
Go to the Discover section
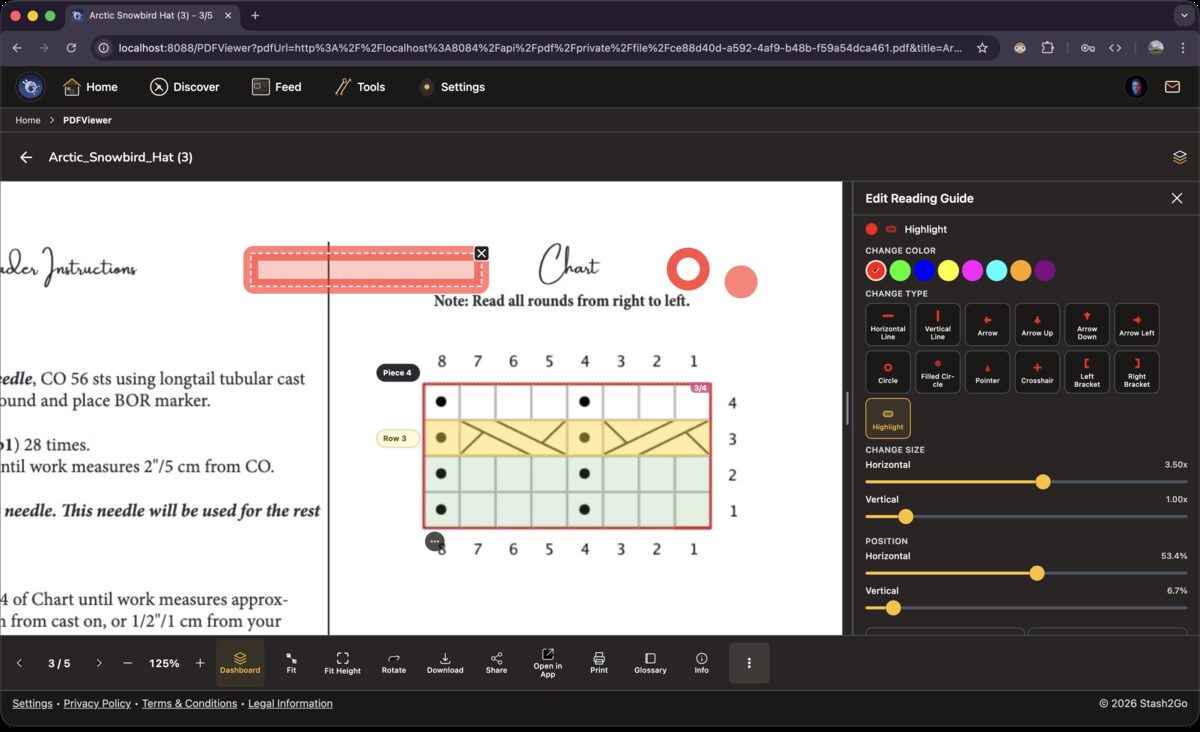(x=185, y=87)
